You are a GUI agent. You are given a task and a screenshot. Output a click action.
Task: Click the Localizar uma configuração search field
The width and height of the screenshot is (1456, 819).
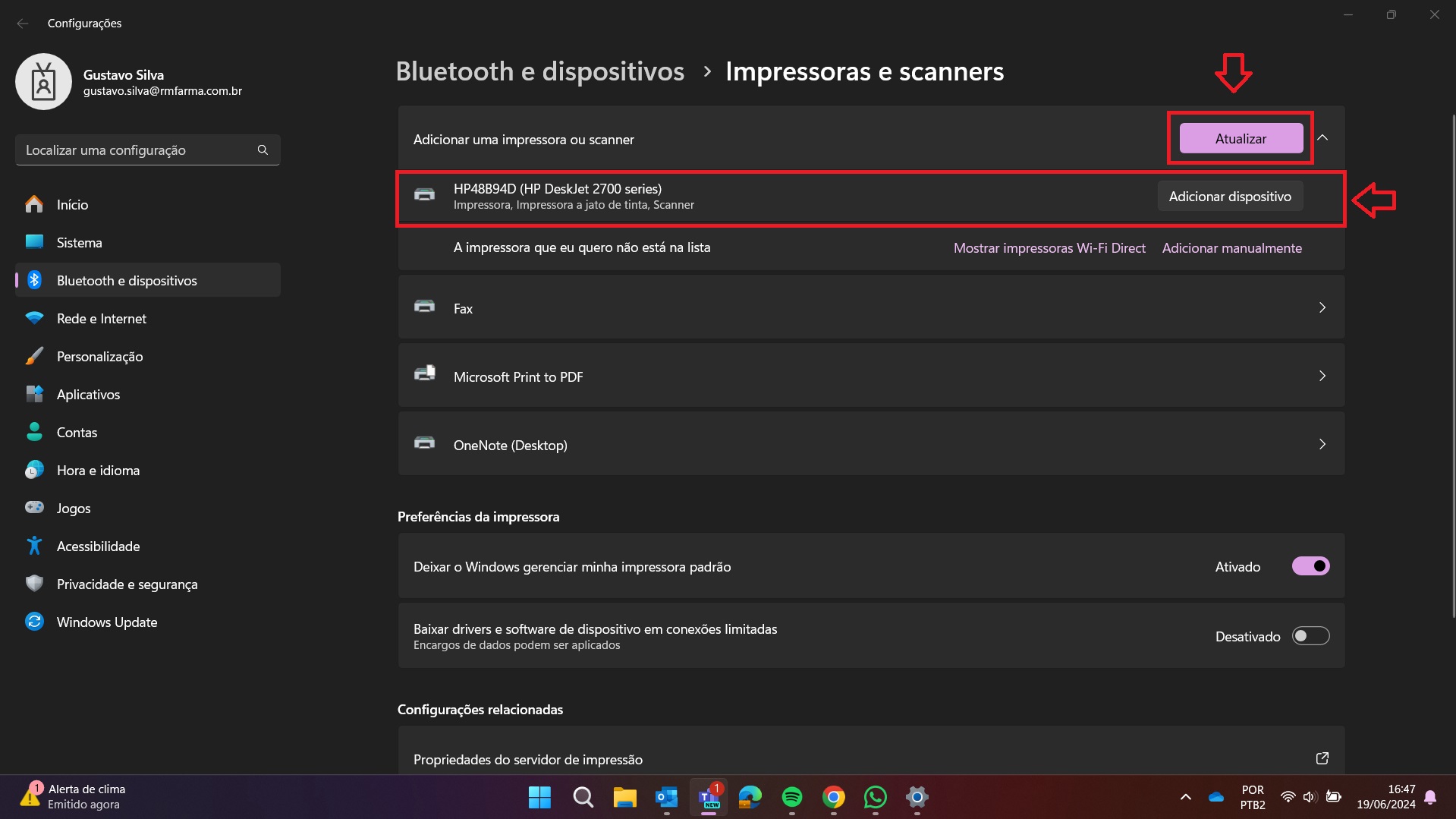click(x=137, y=150)
